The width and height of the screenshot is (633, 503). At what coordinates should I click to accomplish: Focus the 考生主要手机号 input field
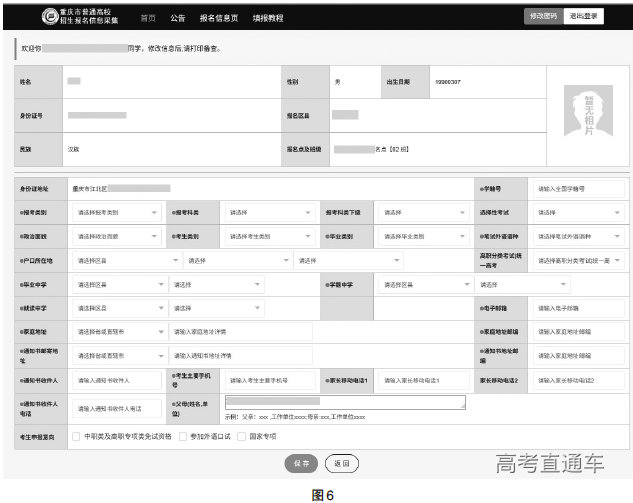click(270, 380)
